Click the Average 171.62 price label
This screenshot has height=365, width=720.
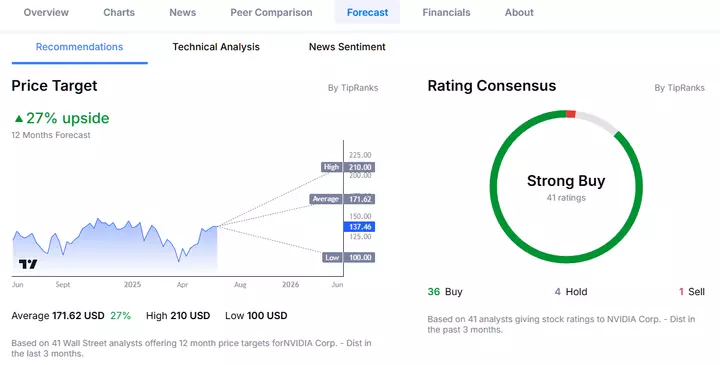tap(342, 199)
